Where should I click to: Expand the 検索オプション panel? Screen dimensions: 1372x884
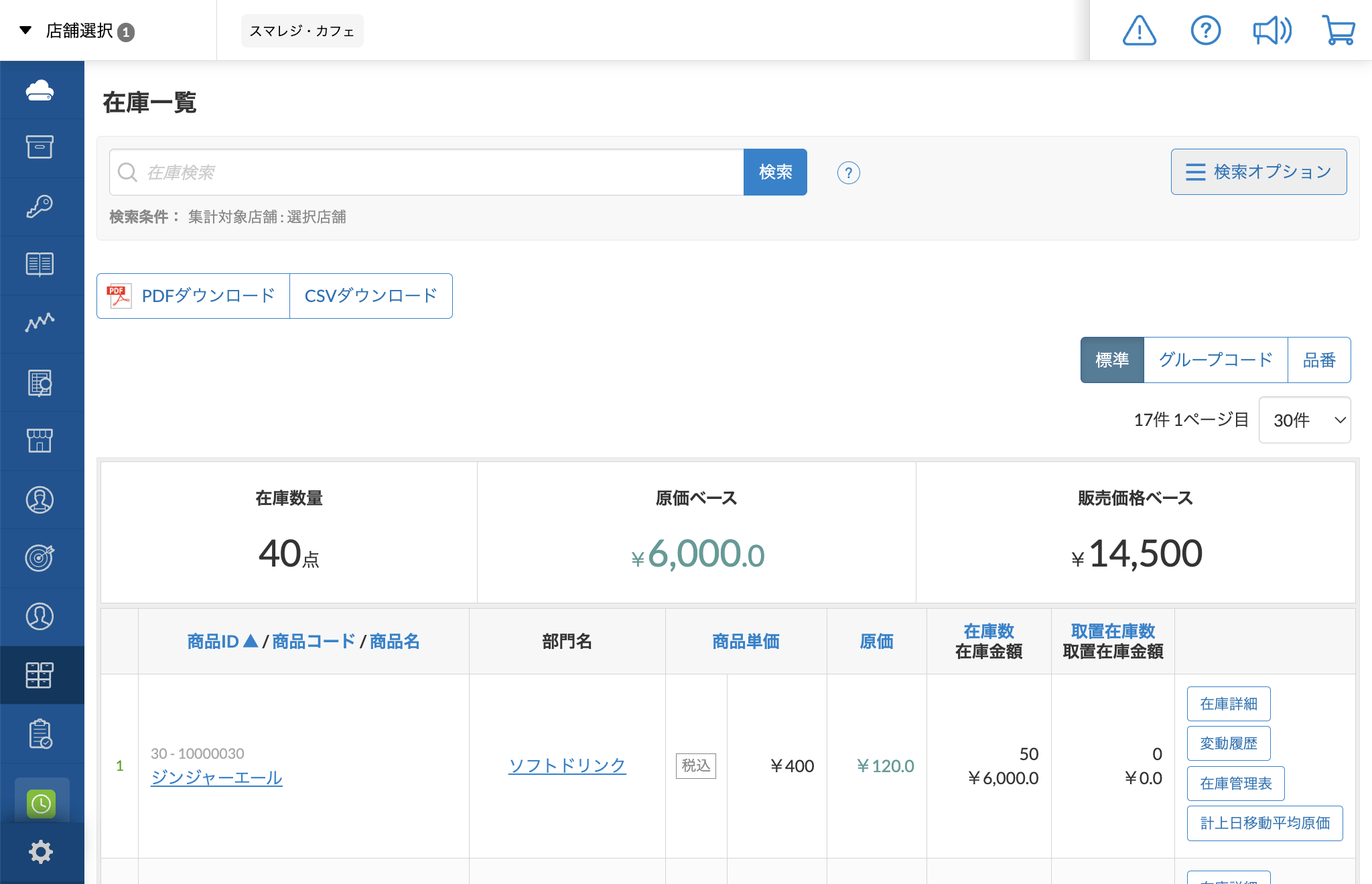click(1259, 172)
